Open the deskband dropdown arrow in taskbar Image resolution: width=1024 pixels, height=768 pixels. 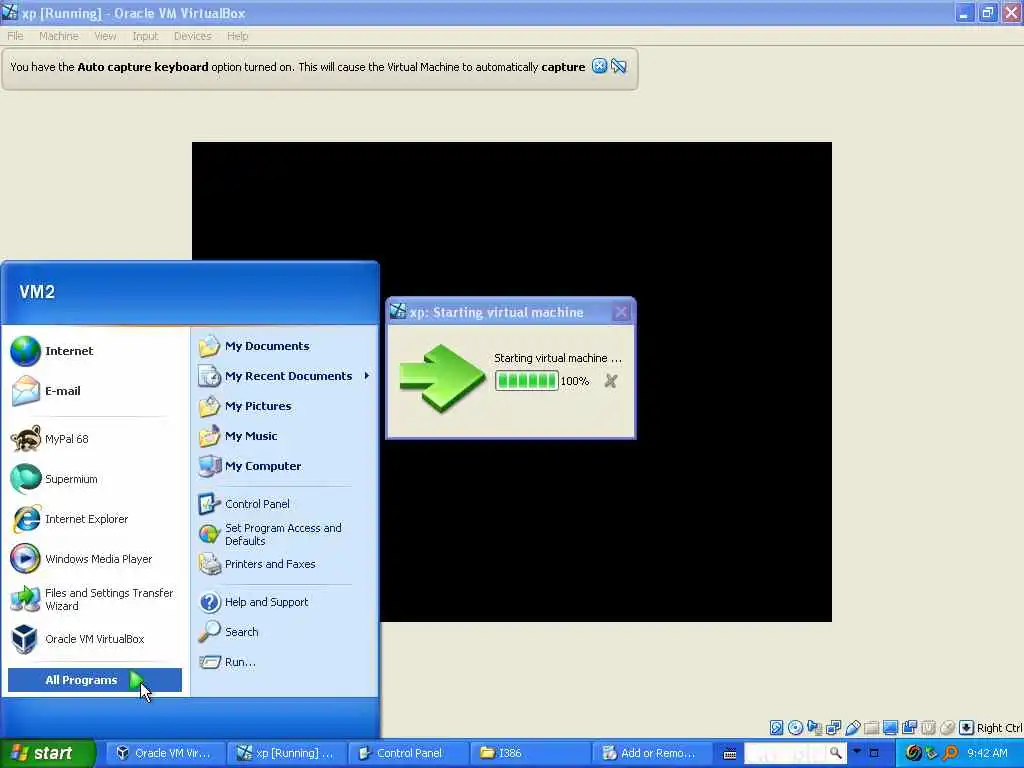click(857, 751)
